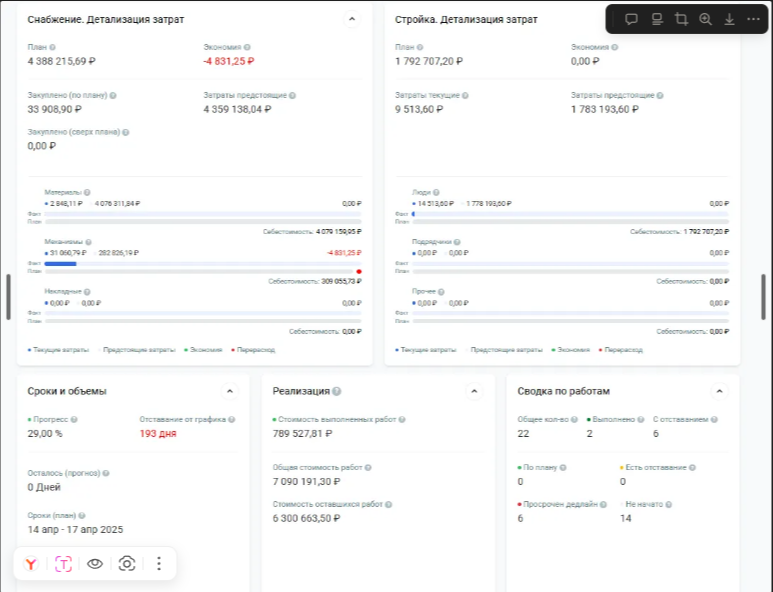The width and height of the screenshot is (773, 592).
Task: Click the Себестоимость value 309 055,73 ₽
Action: 341,281
